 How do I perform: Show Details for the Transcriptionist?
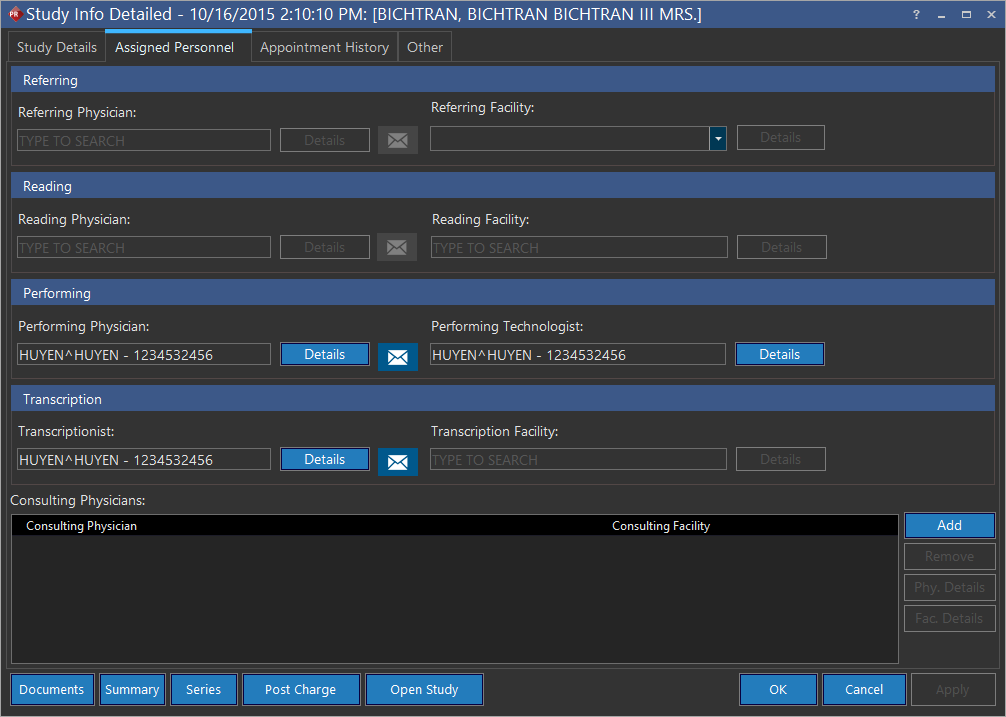click(x=324, y=459)
